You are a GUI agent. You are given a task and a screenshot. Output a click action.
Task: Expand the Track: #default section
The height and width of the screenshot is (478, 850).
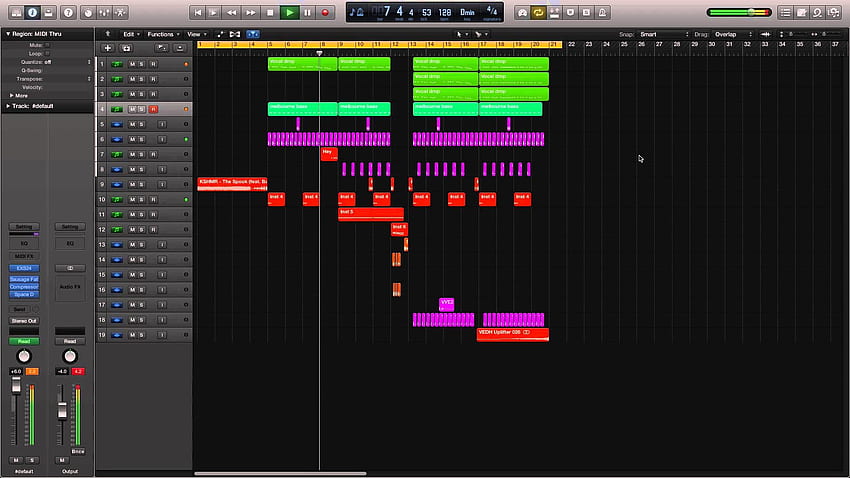(8, 106)
